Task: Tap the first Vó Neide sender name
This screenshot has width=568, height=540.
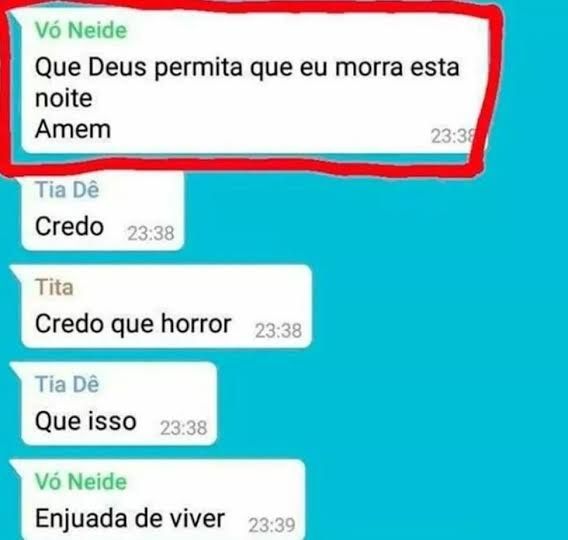Action: click(81, 30)
